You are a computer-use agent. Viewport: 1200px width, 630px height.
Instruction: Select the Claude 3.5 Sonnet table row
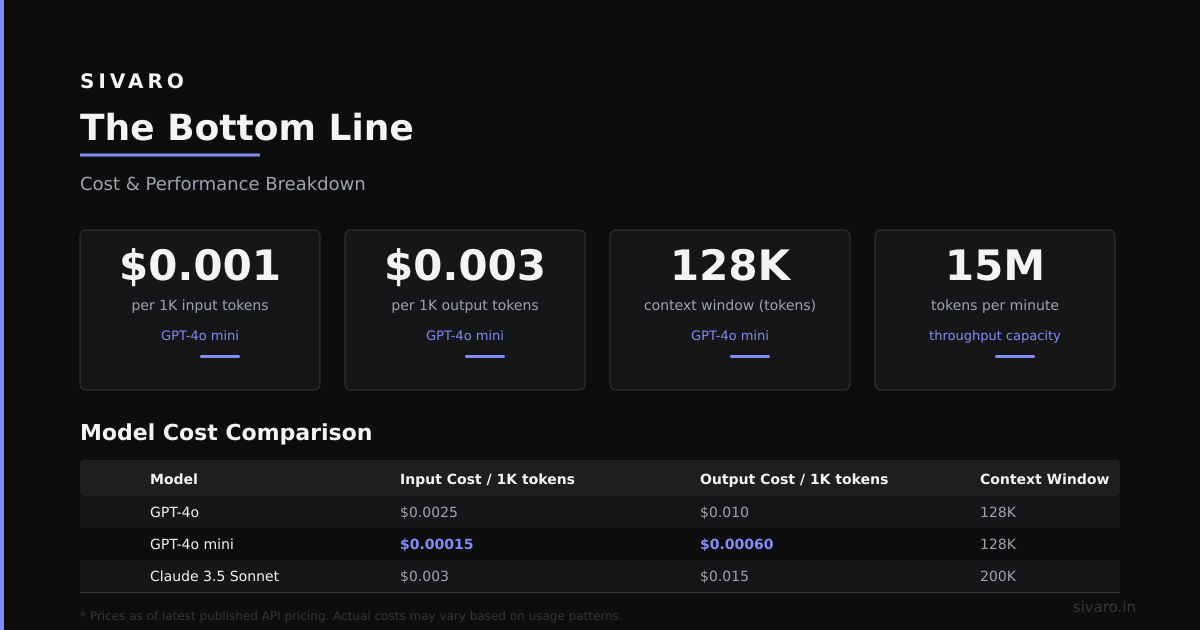click(x=600, y=576)
